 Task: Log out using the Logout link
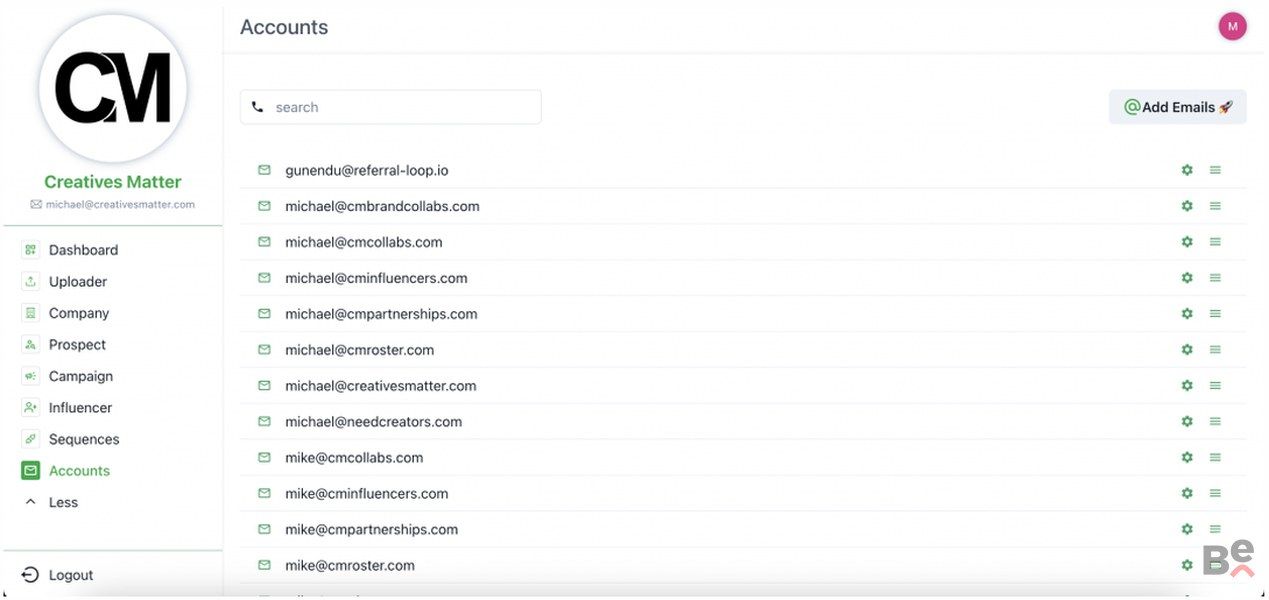[70, 575]
